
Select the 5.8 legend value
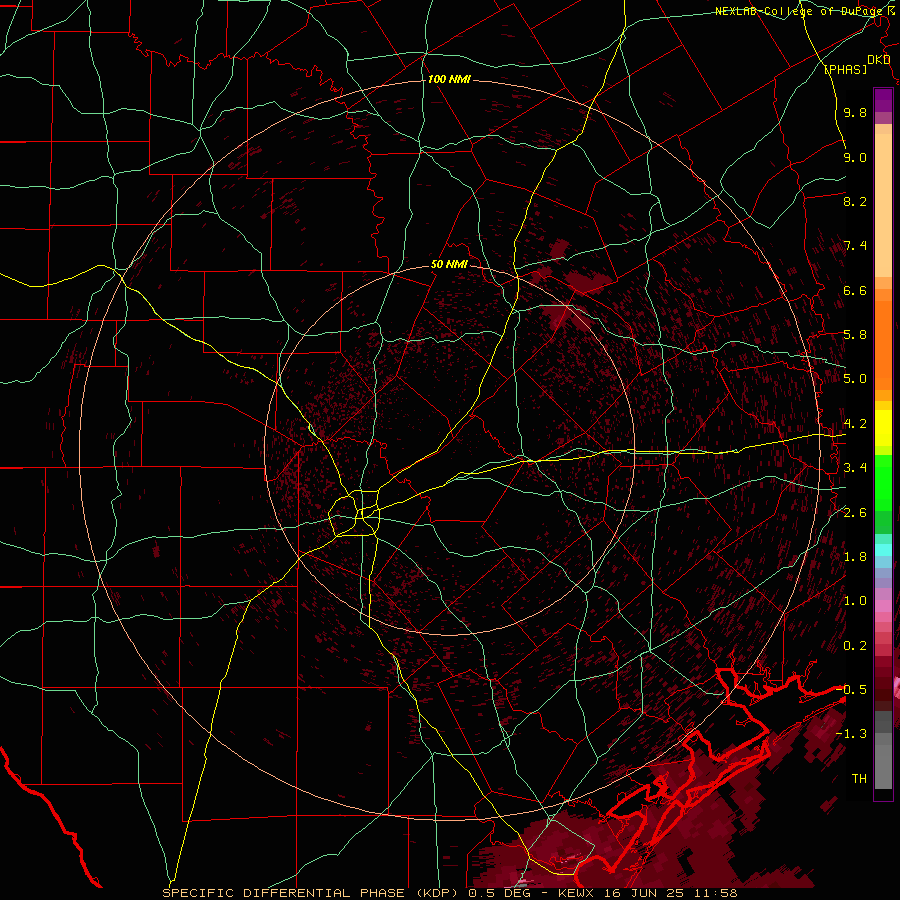click(x=855, y=335)
